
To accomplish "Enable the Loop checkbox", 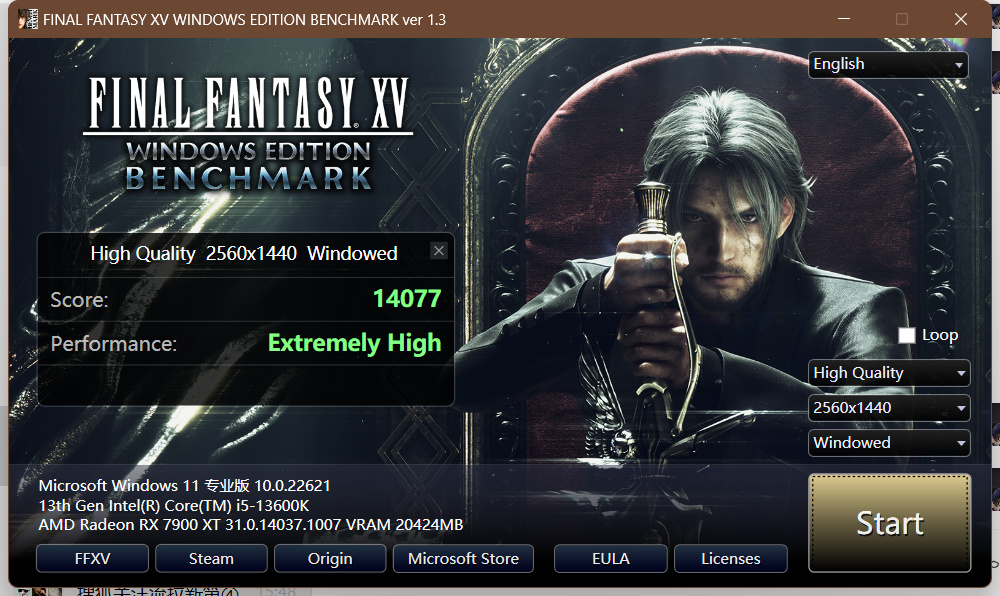I will tap(906, 335).
